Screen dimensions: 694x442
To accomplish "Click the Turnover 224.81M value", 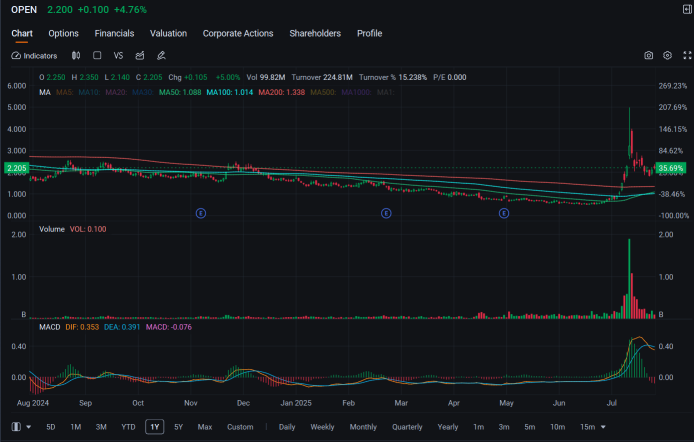I will 322,77.
